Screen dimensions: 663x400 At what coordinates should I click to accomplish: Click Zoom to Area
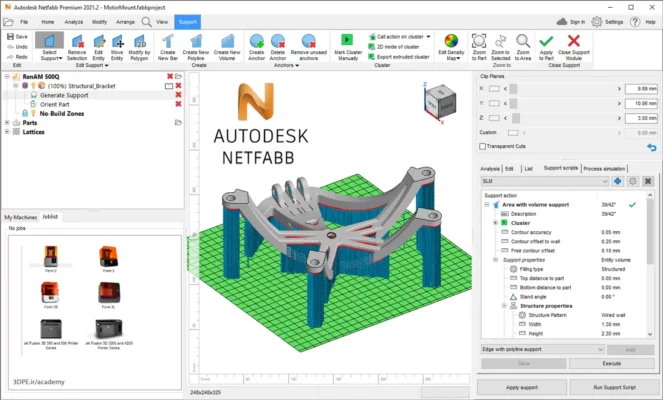pos(523,47)
